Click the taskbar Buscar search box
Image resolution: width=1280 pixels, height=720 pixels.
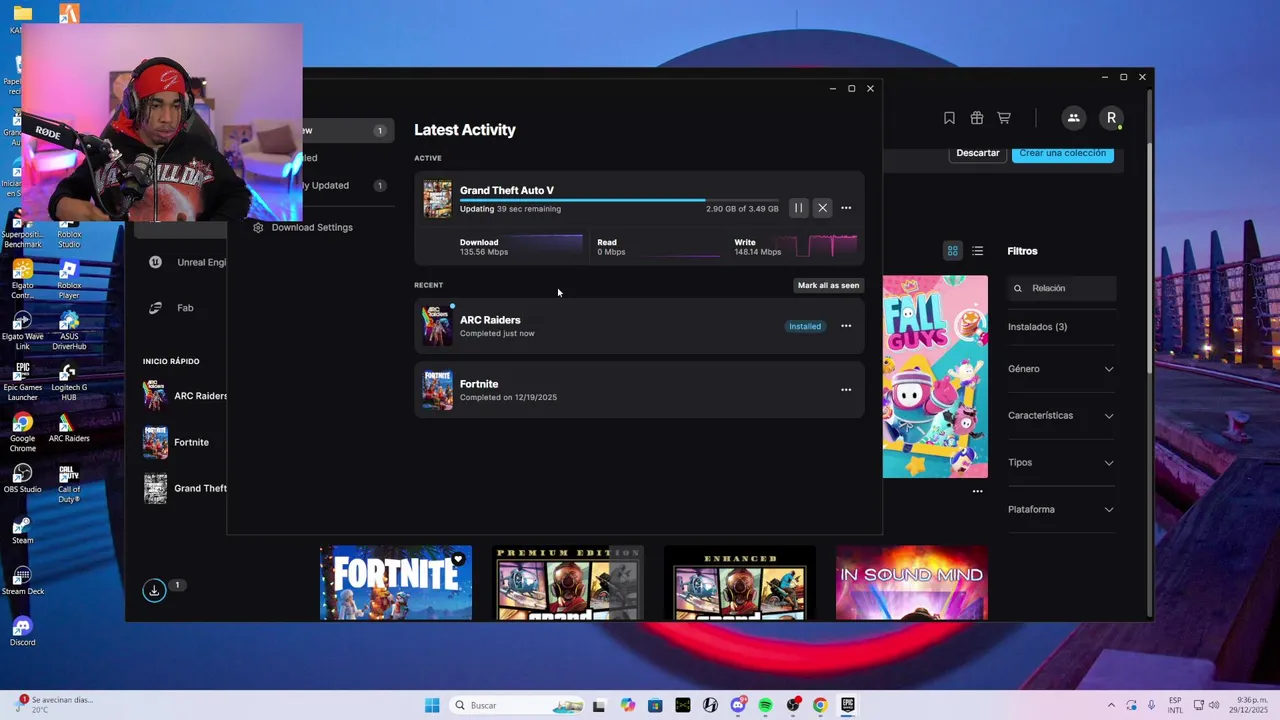[x=515, y=705]
